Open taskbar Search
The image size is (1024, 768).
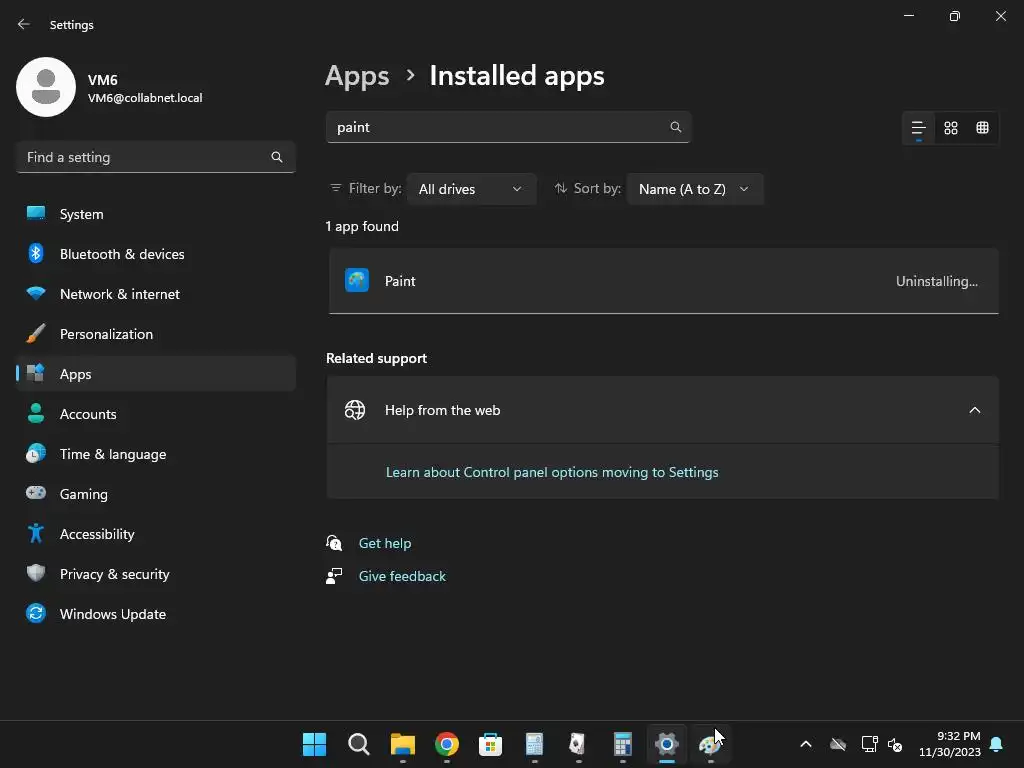[x=359, y=744]
